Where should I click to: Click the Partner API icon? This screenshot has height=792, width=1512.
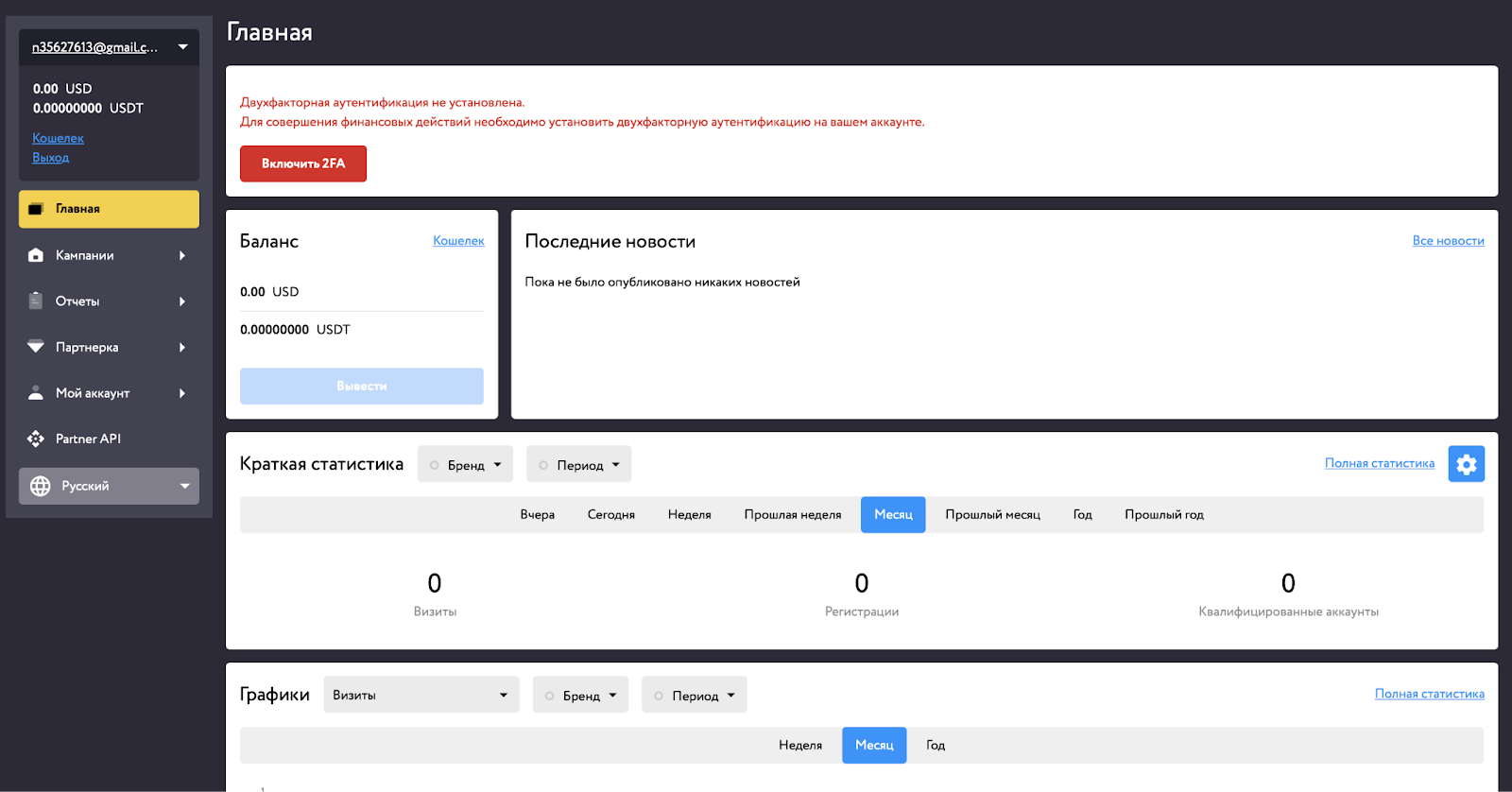click(x=36, y=439)
